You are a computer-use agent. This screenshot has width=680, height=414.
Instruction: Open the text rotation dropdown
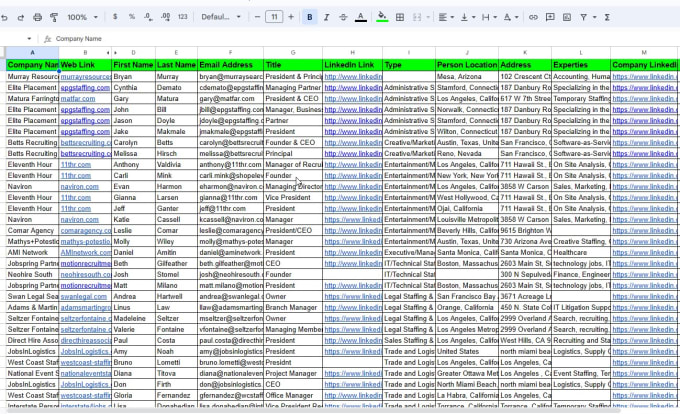click(511, 17)
